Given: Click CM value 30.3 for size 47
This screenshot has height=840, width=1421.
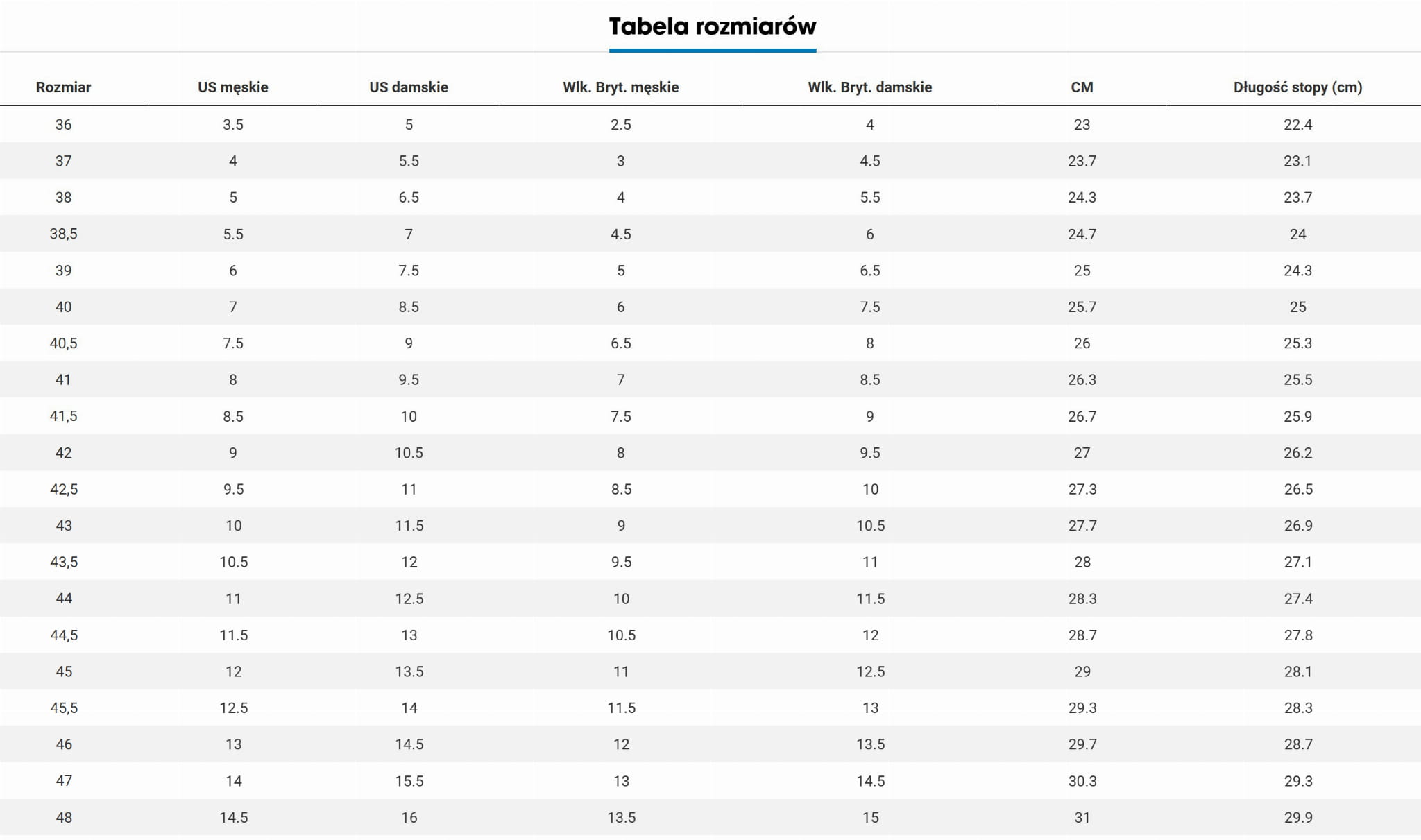Looking at the screenshot, I should click(x=1082, y=781).
